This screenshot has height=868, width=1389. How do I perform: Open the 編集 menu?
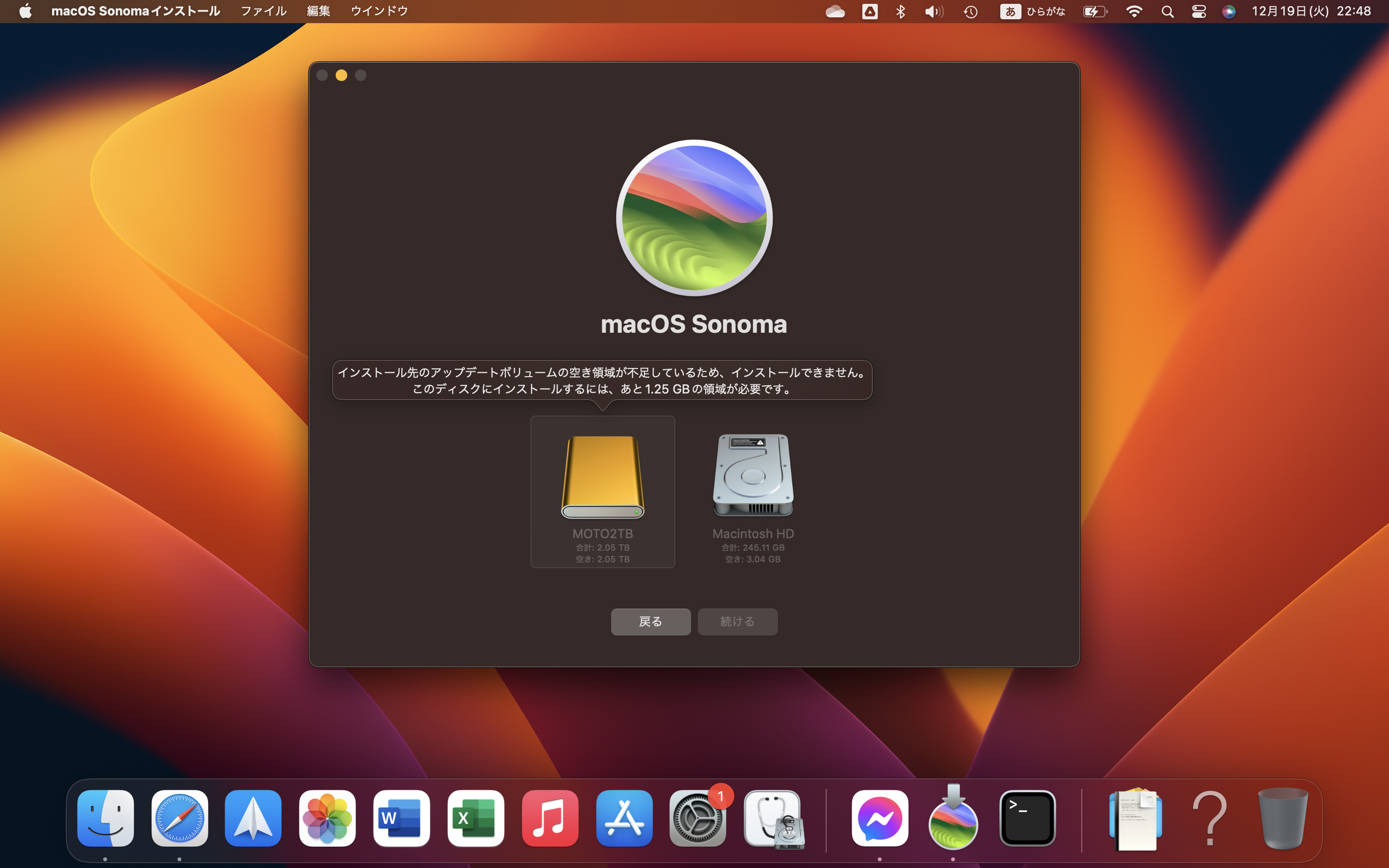(x=318, y=12)
